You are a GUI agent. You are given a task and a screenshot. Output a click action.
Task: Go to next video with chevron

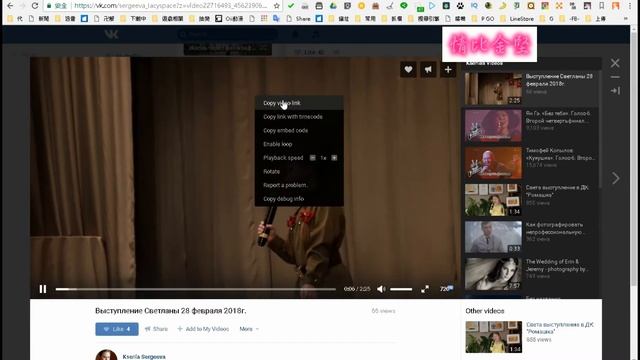pos(616,178)
